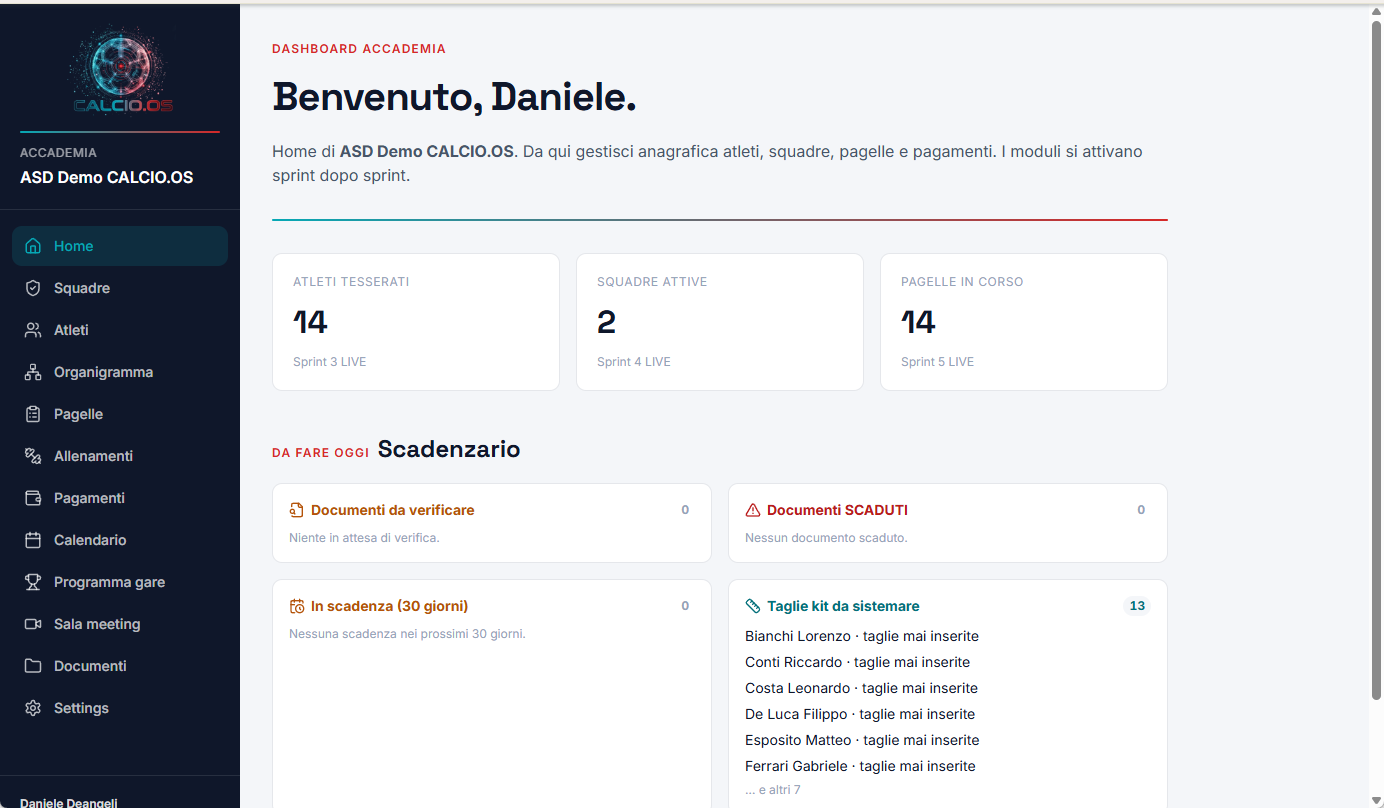
Task: Open the In scadenza (30 giorni) heading
Action: click(389, 606)
